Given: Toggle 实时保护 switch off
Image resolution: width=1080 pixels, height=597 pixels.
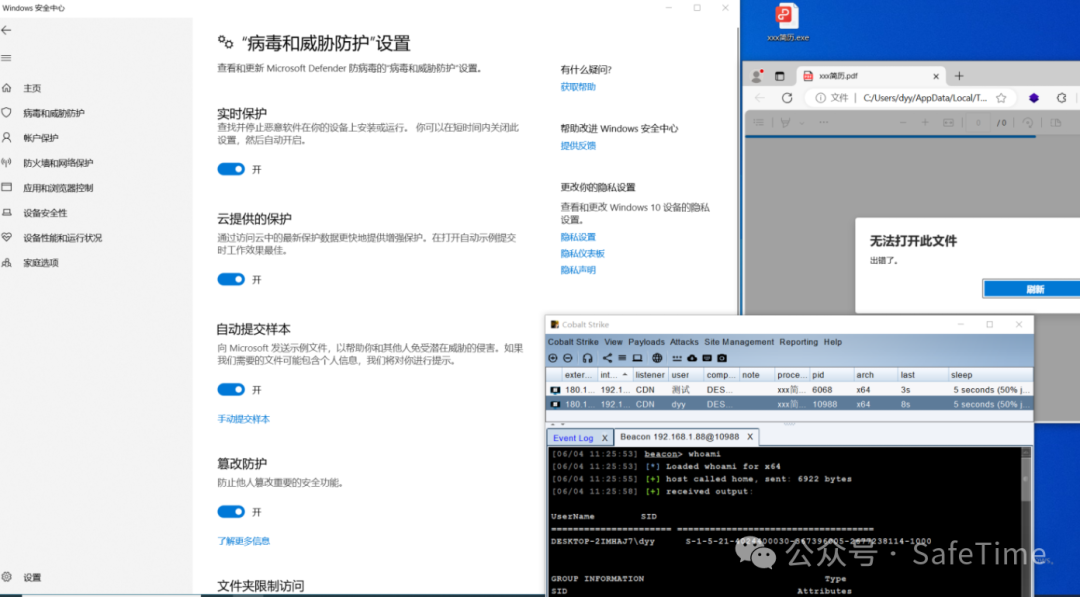Looking at the screenshot, I should (x=231, y=169).
